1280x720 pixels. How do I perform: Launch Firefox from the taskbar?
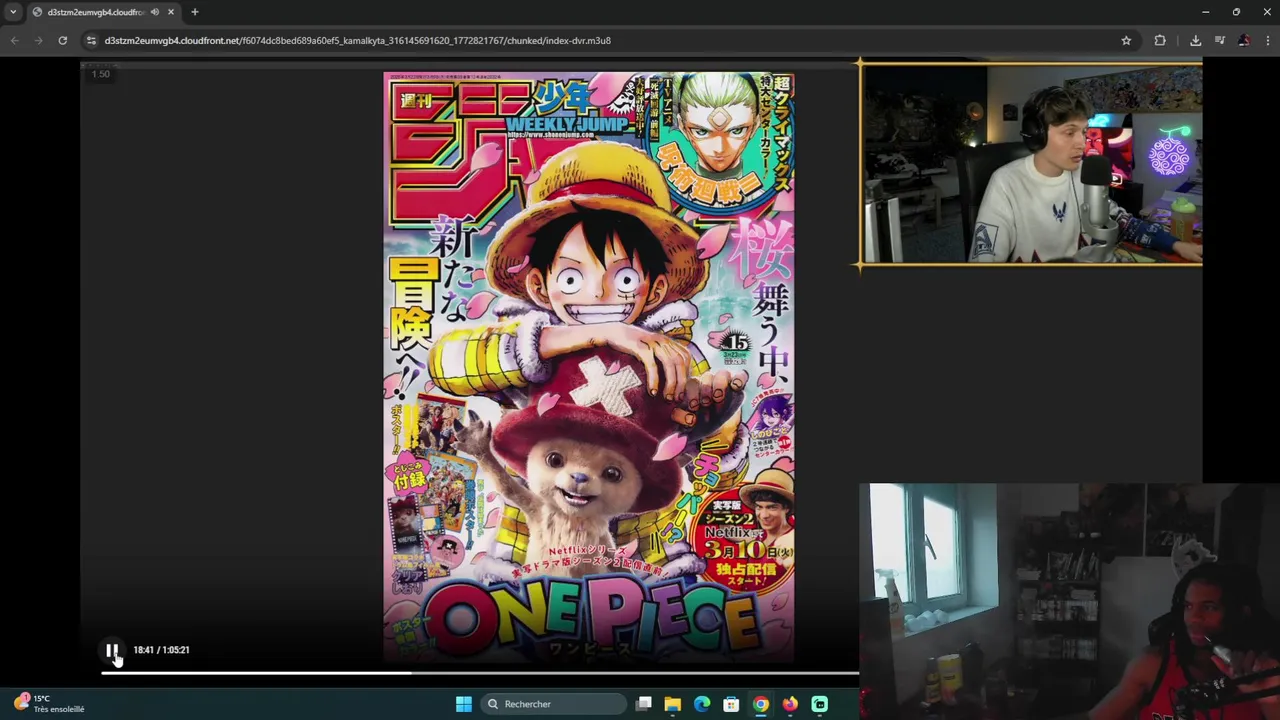(x=790, y=704)
